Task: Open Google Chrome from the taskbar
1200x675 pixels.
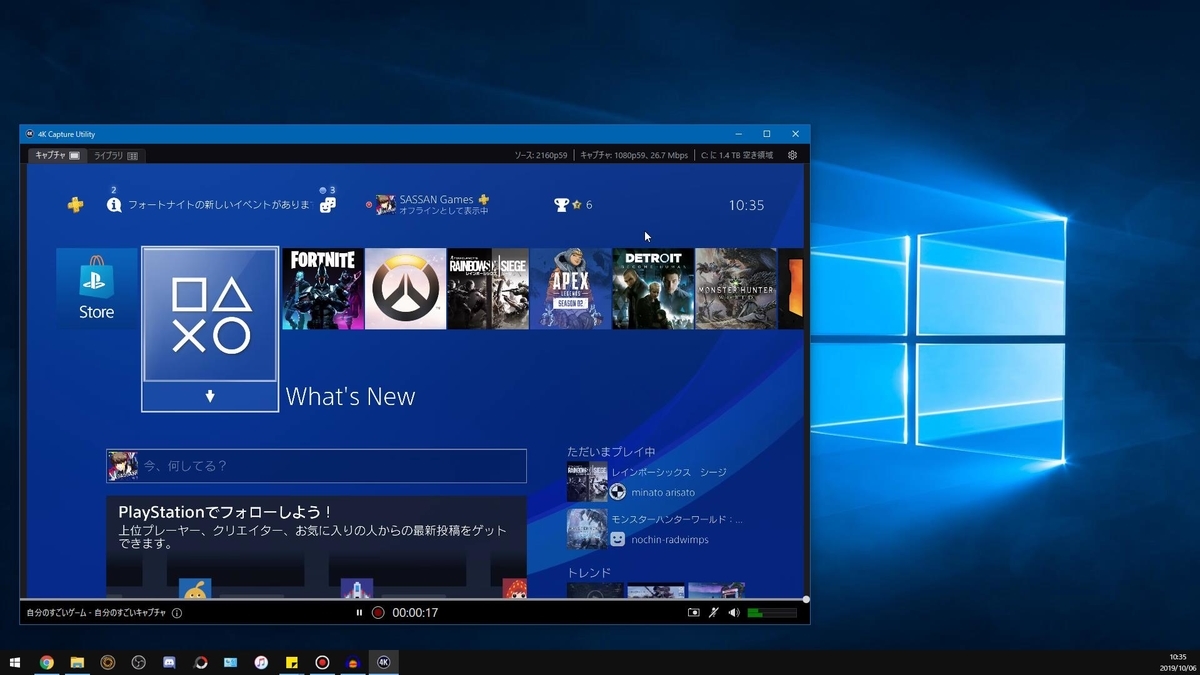Action: click(46, 662)
